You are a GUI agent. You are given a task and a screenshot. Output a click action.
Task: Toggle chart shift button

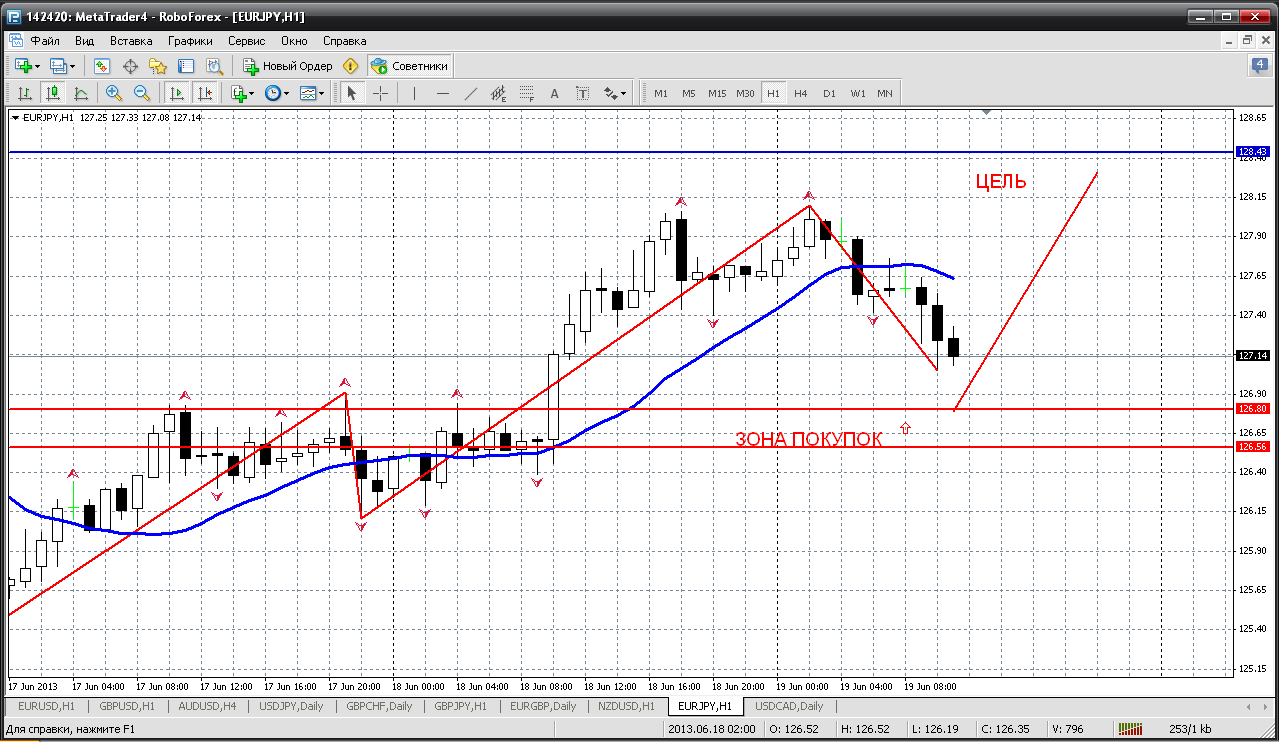[205, 93]
